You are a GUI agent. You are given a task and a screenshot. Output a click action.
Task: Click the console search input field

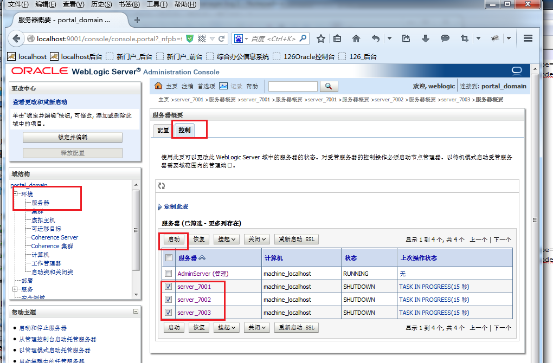click(293, 86)
